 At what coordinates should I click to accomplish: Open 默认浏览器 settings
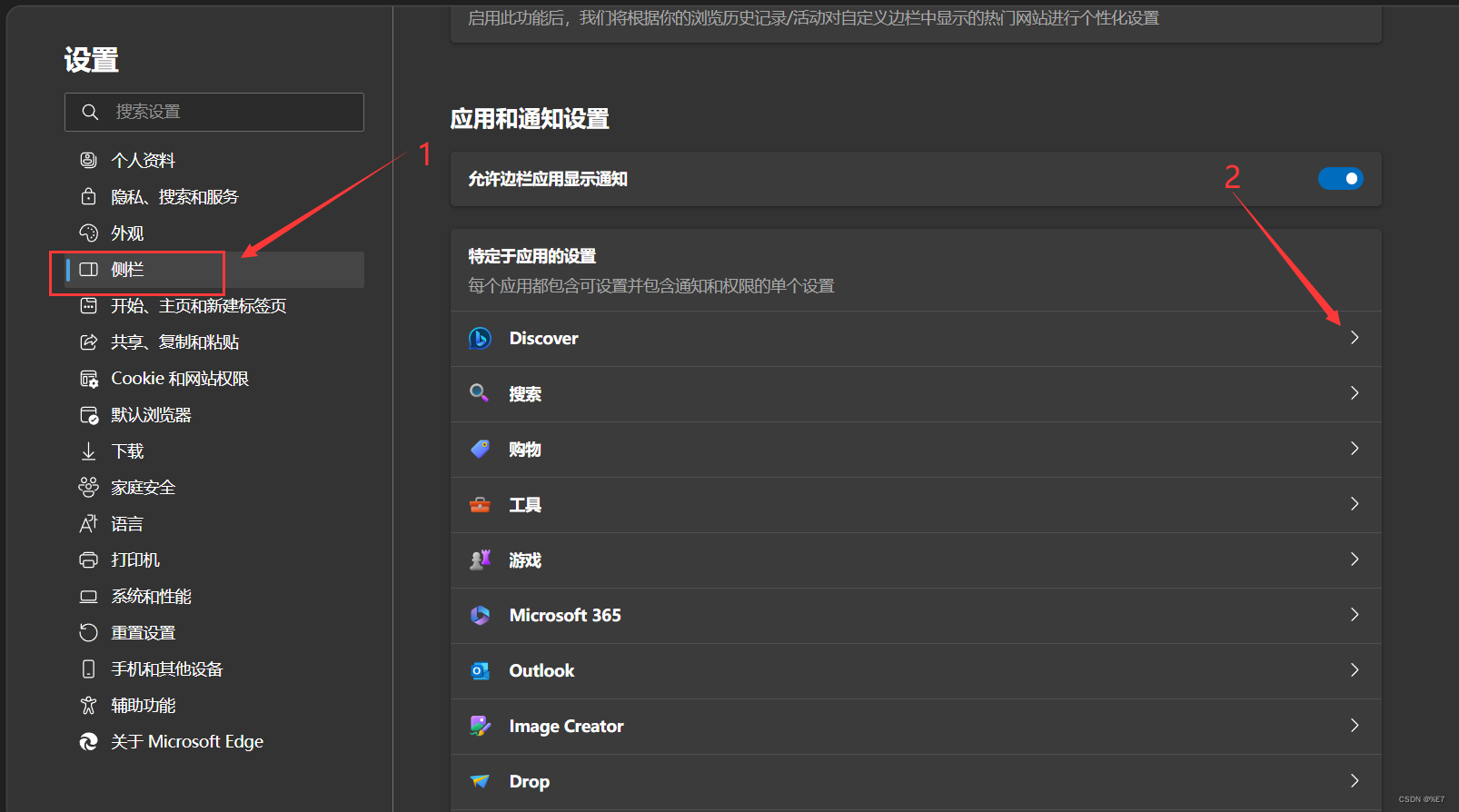pyautogui.click(x=214, y=414)
